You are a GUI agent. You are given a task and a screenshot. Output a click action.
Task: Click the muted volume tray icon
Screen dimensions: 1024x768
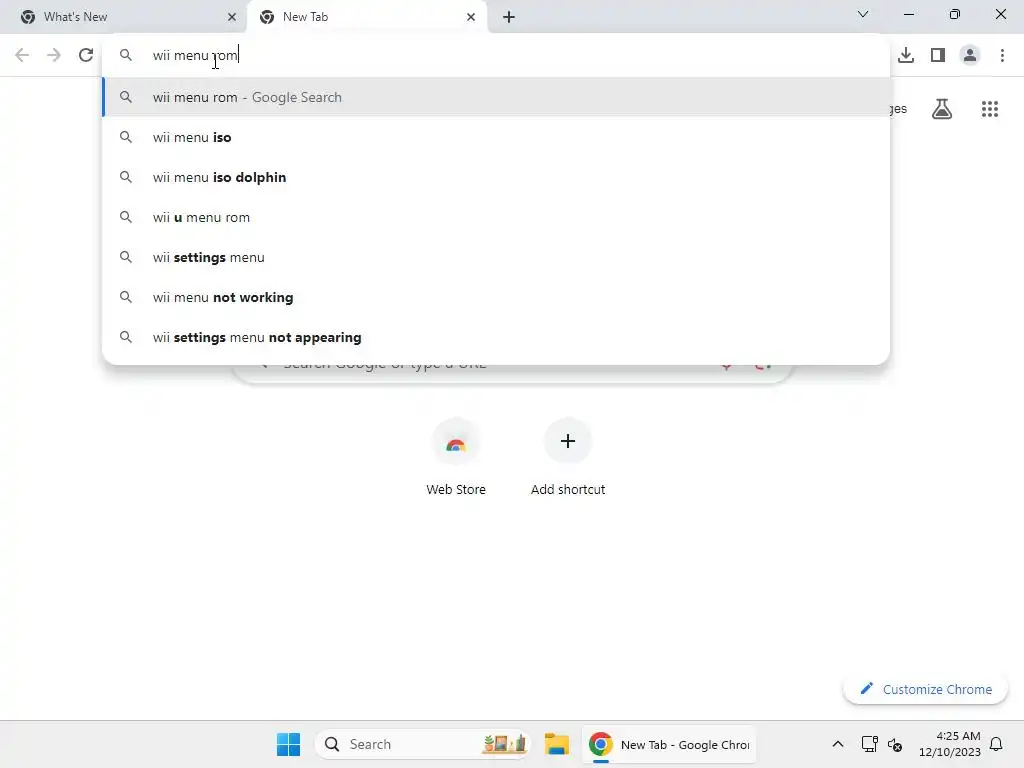click(x=895, y=744)
